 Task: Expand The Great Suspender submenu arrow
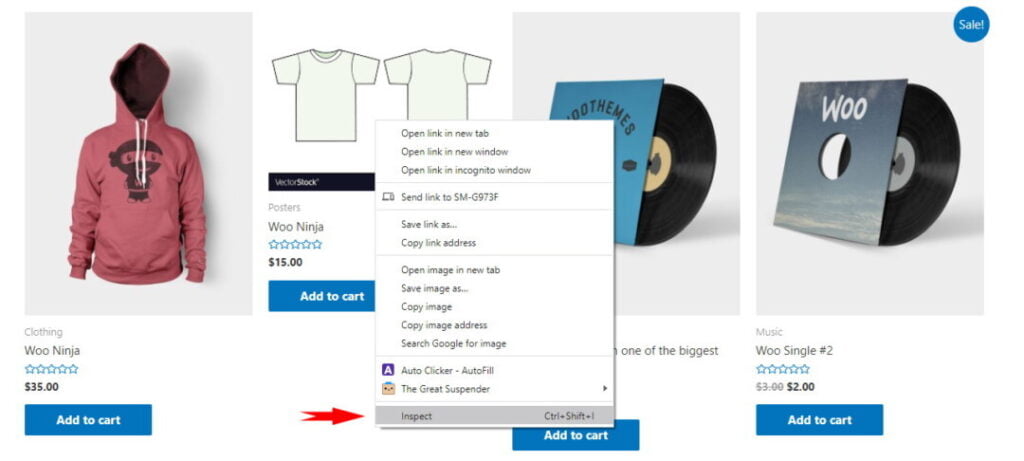click(x=605, y=389)
